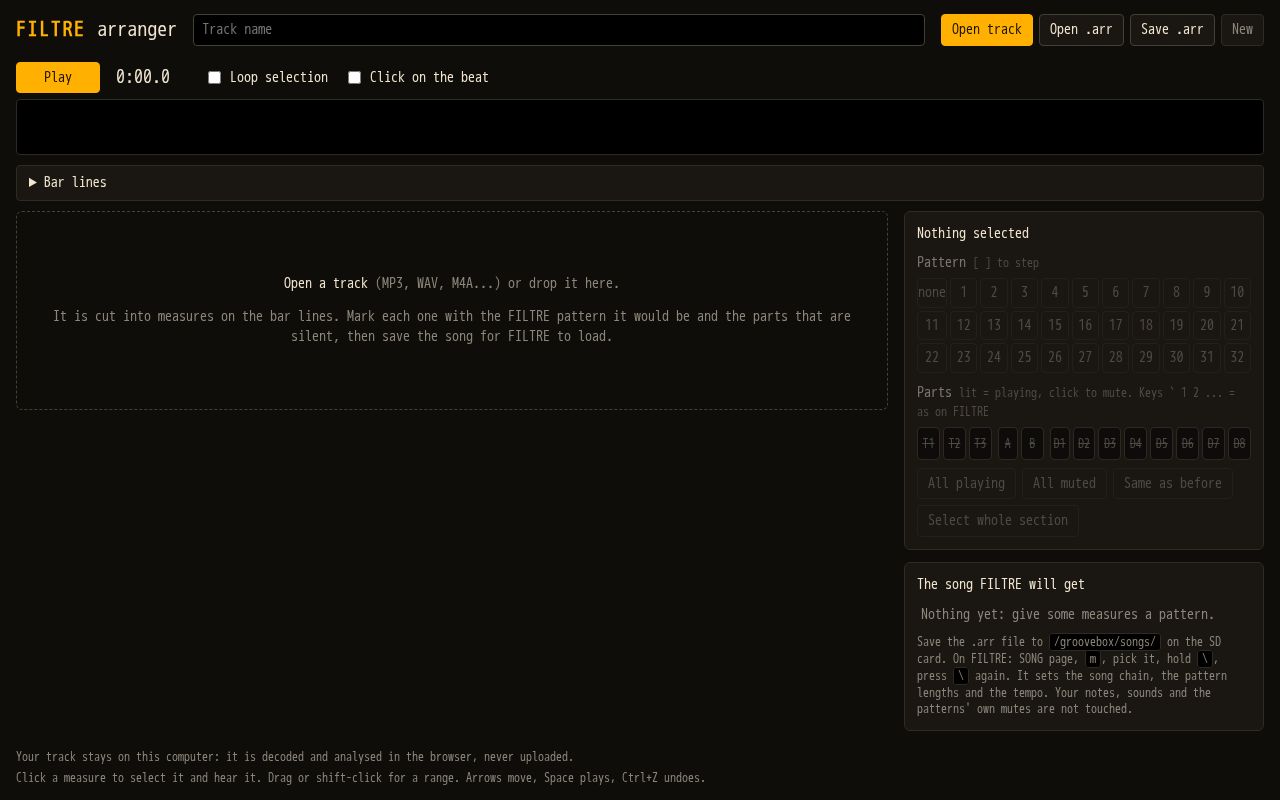
Task: Select pattern 25
Action: point(1024,358)
